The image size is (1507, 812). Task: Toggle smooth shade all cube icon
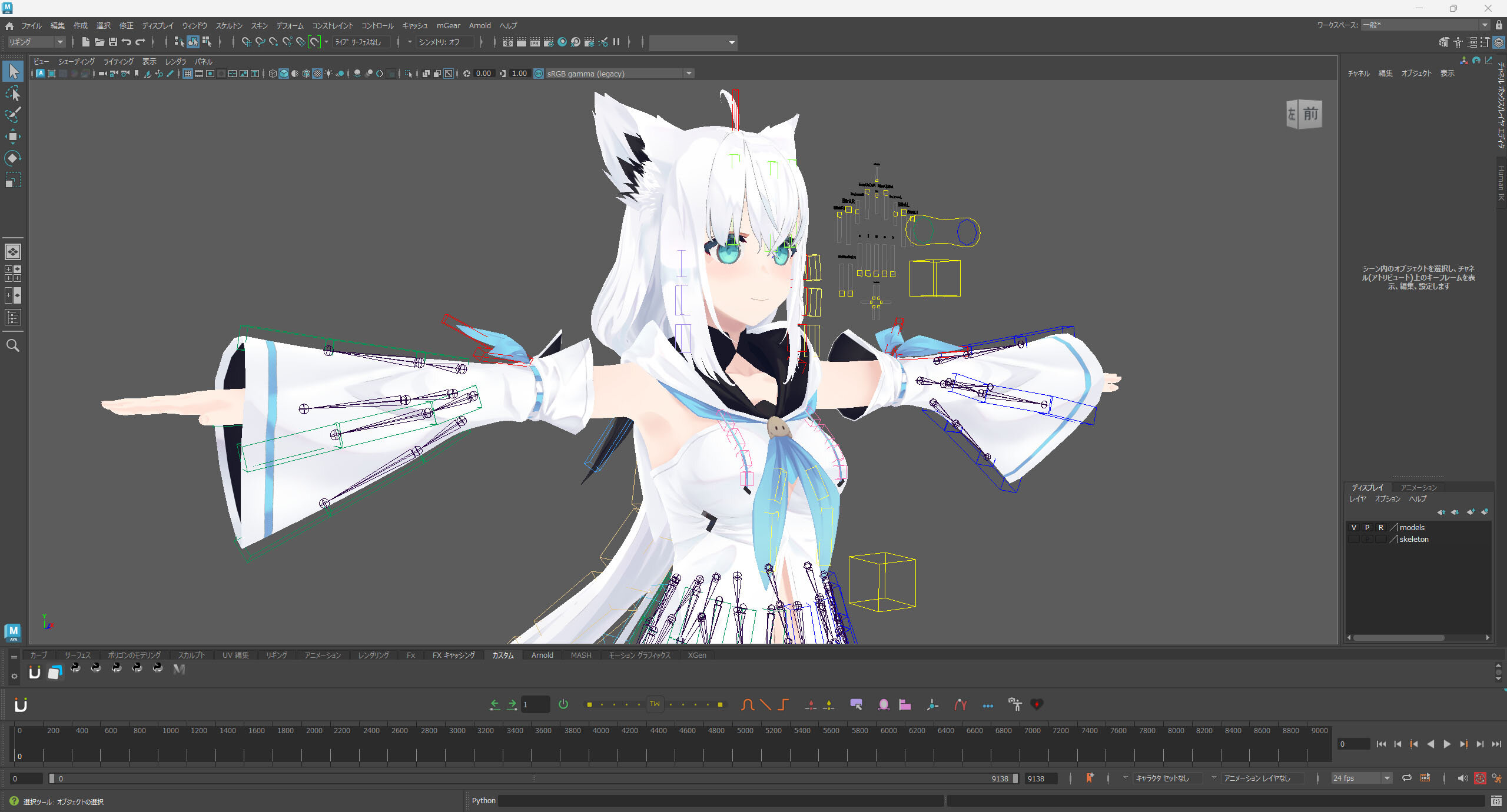click(x=284, y=74)
